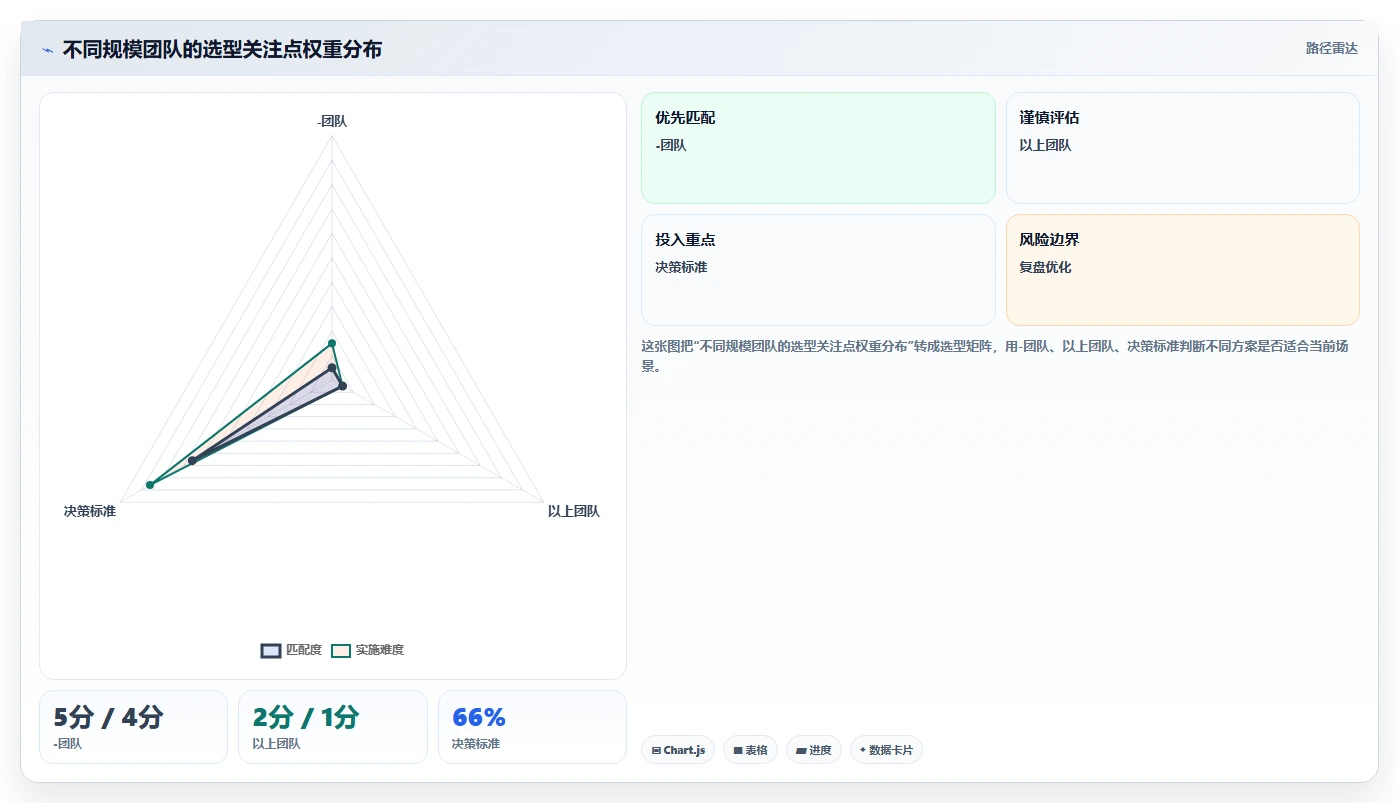Click the 进度 tag
The height and width of the screenshot is (803, 1399).
[x=814, y=750]
